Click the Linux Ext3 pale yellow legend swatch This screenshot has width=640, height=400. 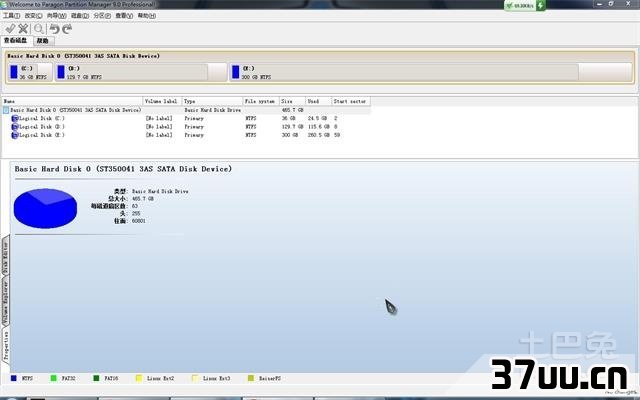[x=195, y=378]
